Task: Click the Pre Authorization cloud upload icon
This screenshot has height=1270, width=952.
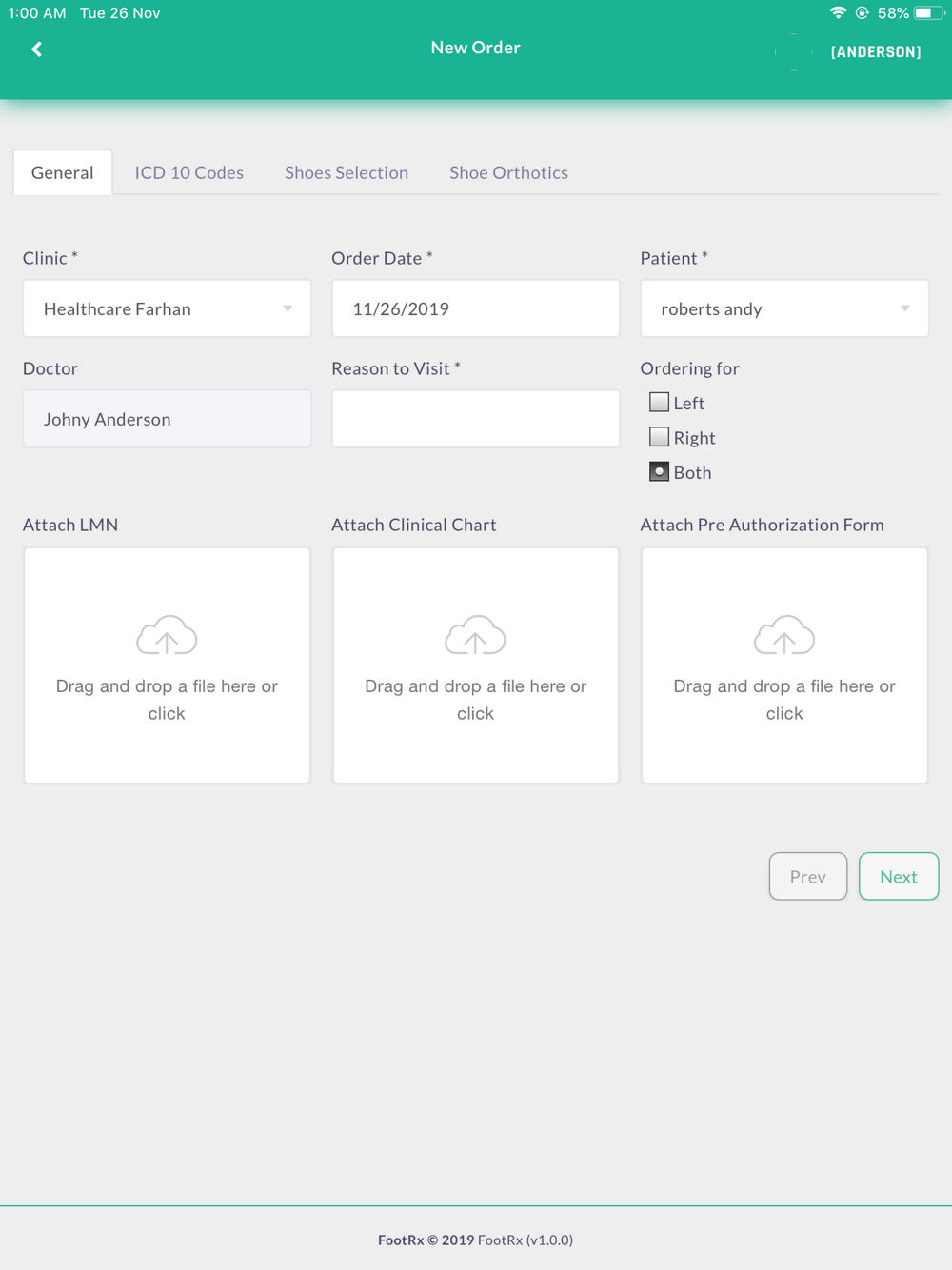Action: click(x=784, y=635)
